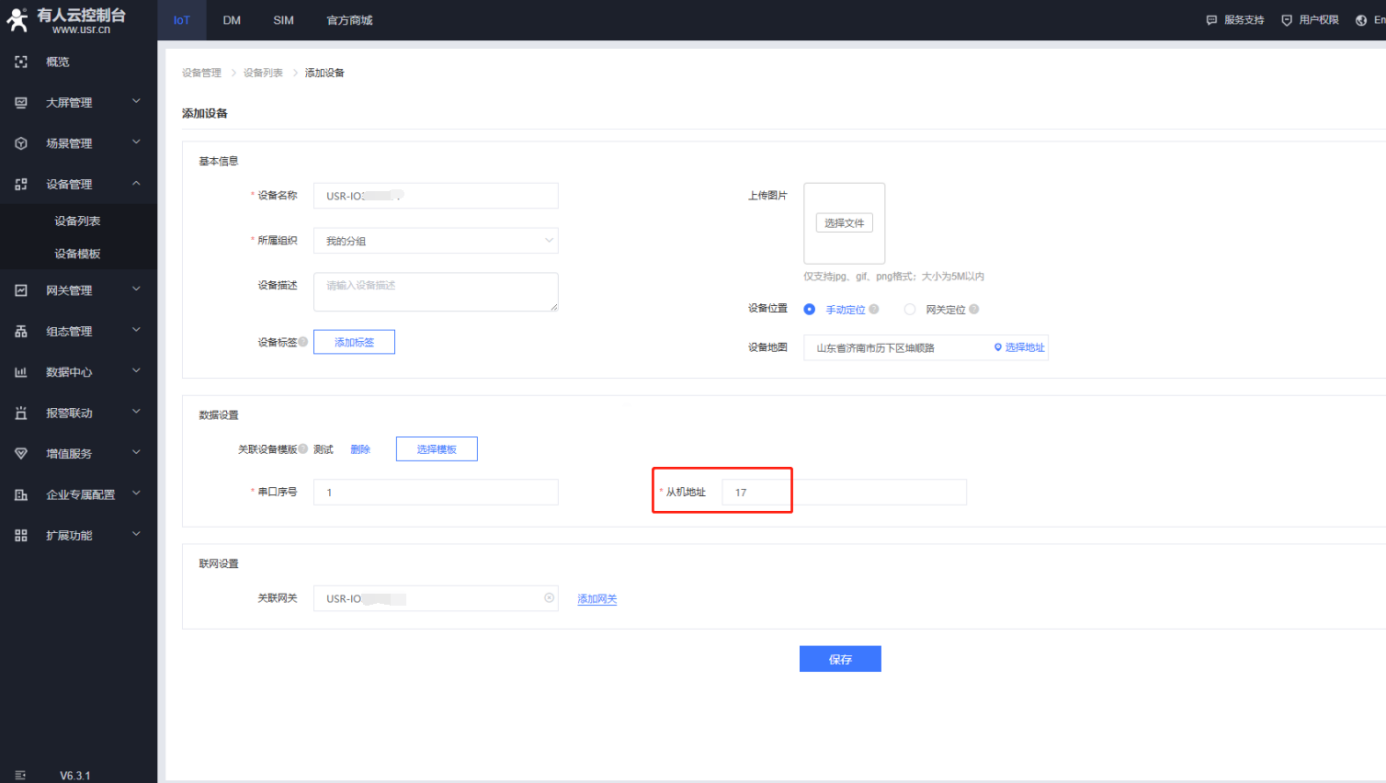Click the 保存 save button
Image resolution: width=1386 pixels, height=783 pixels.
840,659
